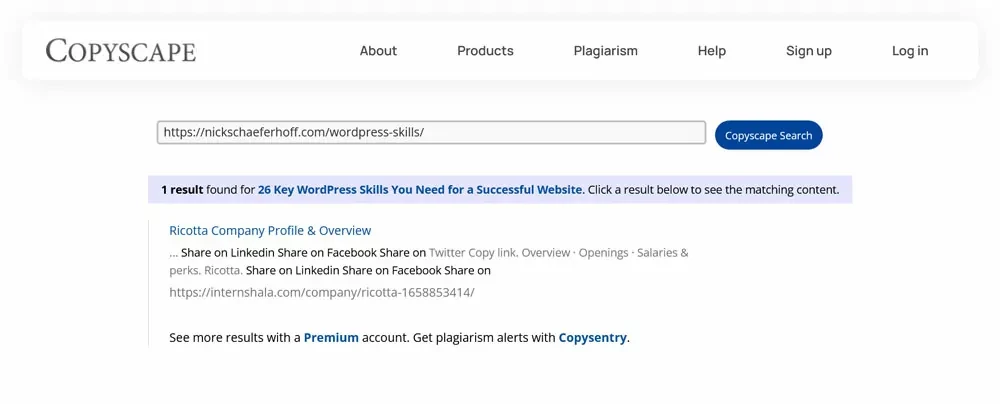Focus the URL search input field
Screen dimensions: 1000x404
click(430, 132)
